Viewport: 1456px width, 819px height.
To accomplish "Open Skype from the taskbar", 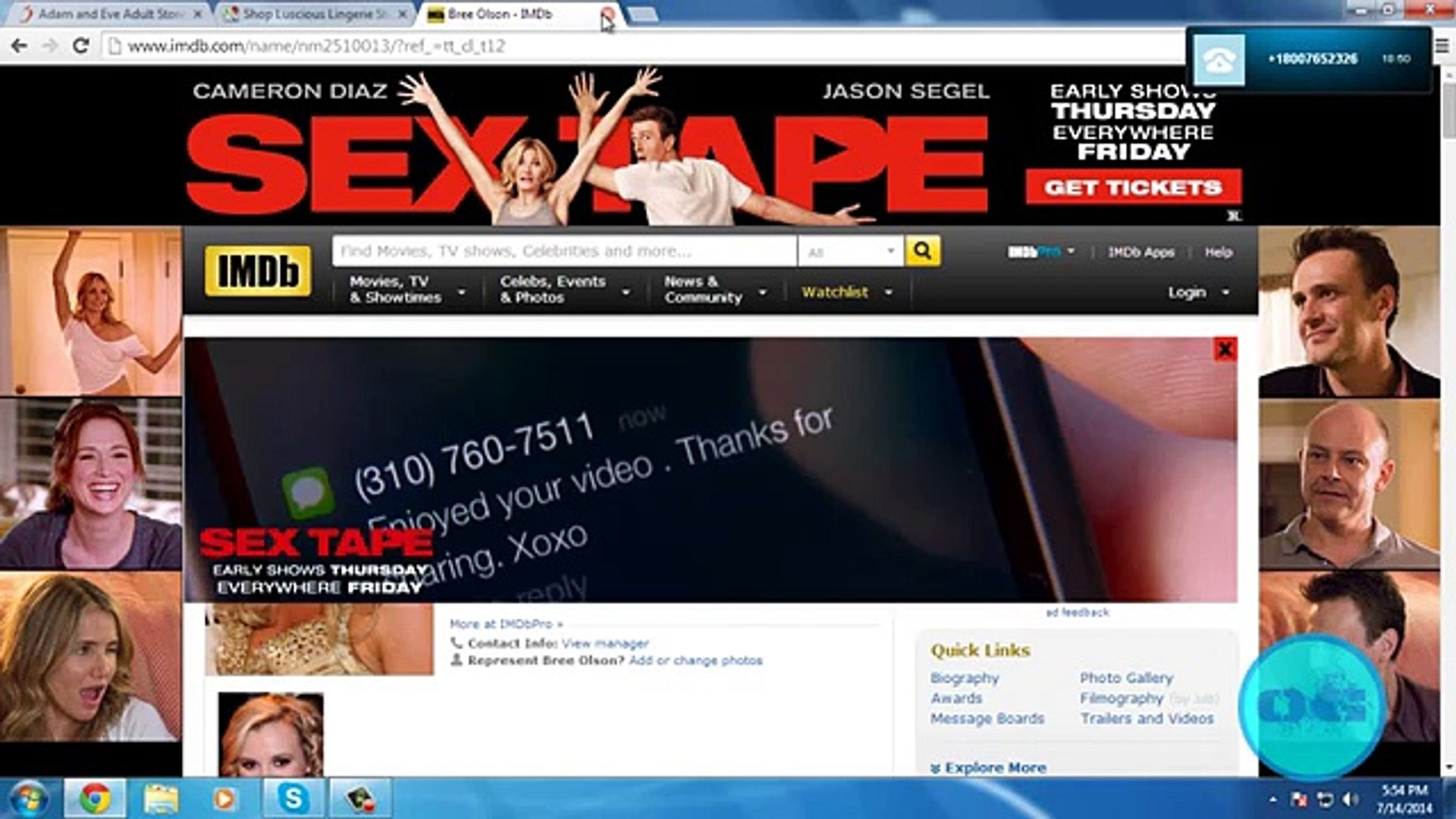I will point(293,799).
